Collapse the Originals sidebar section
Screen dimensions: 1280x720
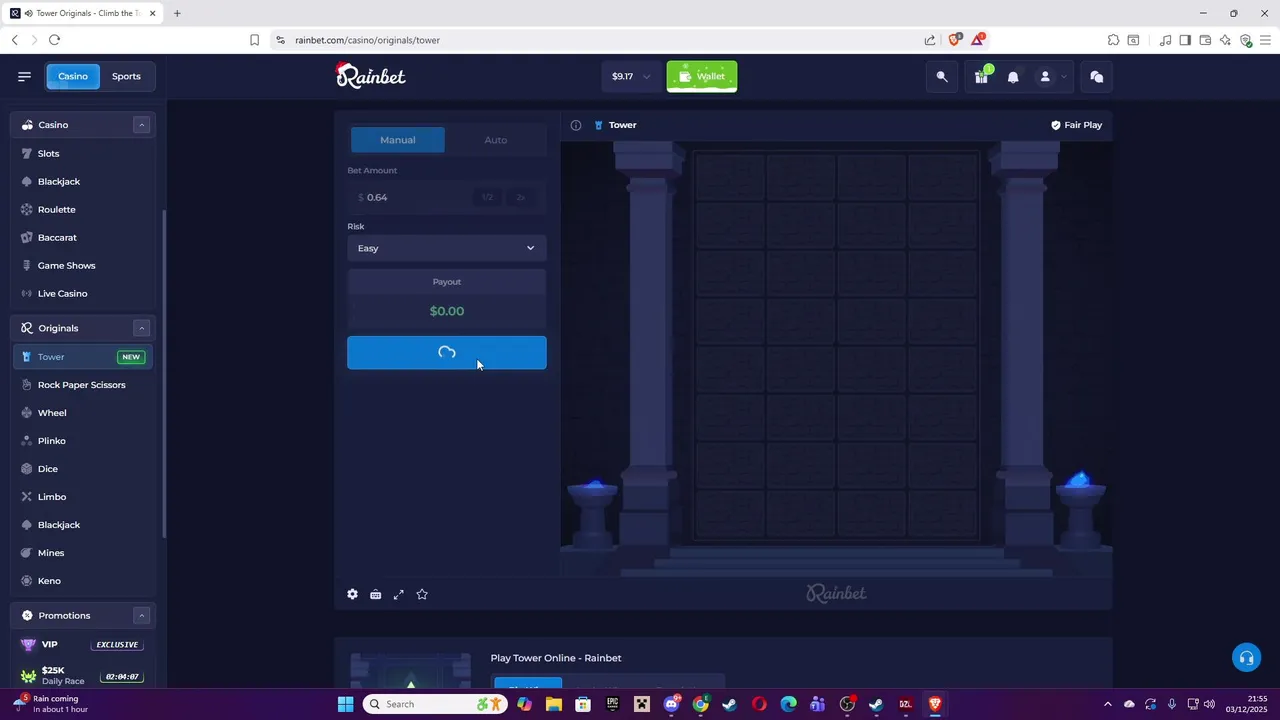click(x=142, y=328)
